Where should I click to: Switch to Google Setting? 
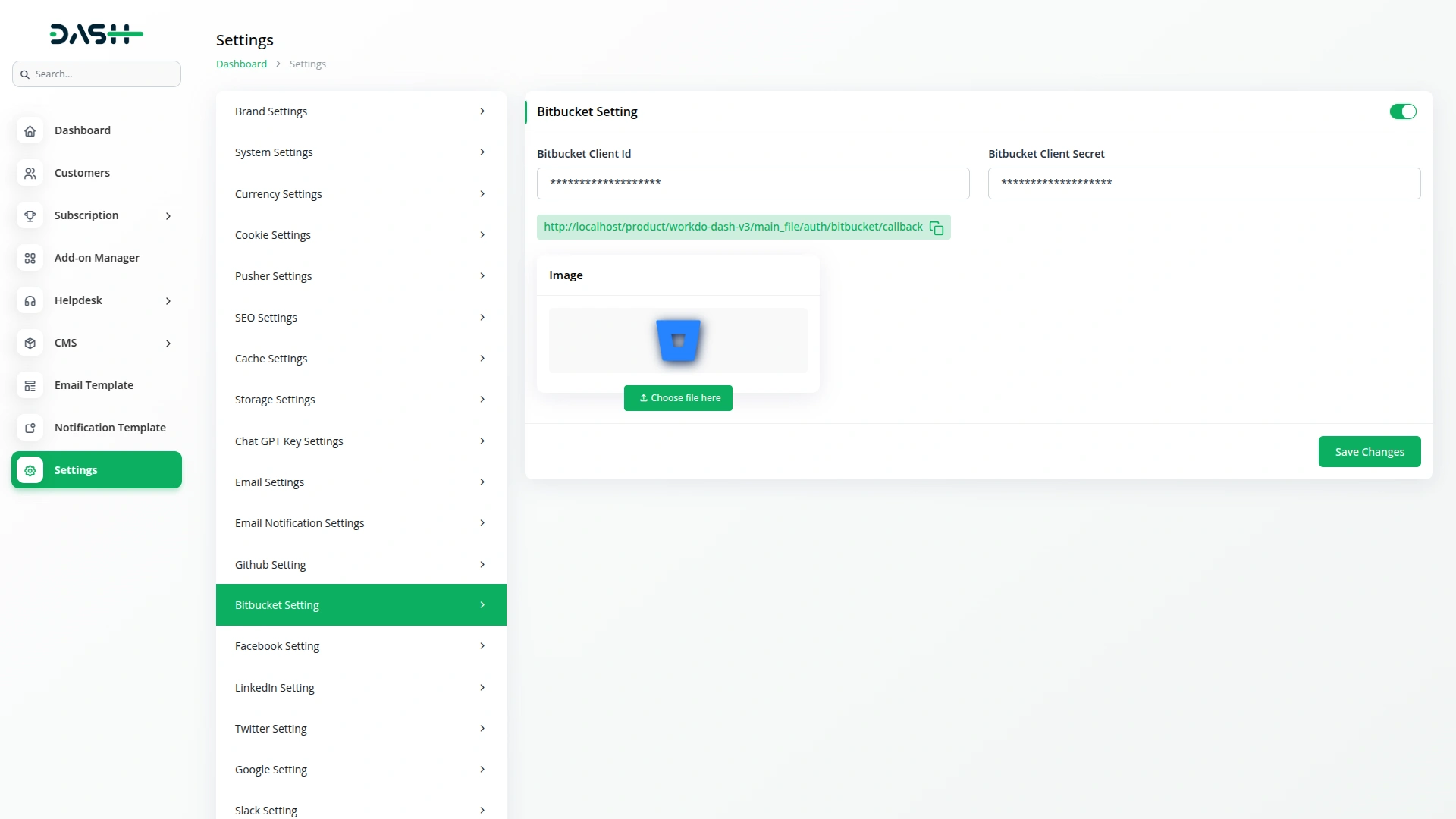coord(360,769)
